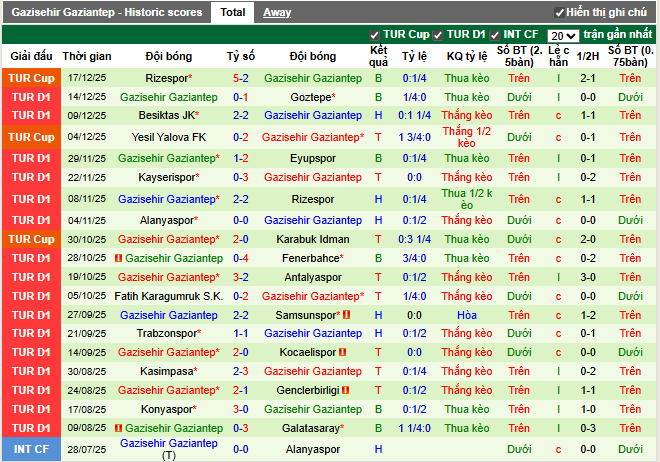Open Alanyaspor link on 28/07/25 row
The height and width of the screenshot is (462, 660).
coord(313,449)
